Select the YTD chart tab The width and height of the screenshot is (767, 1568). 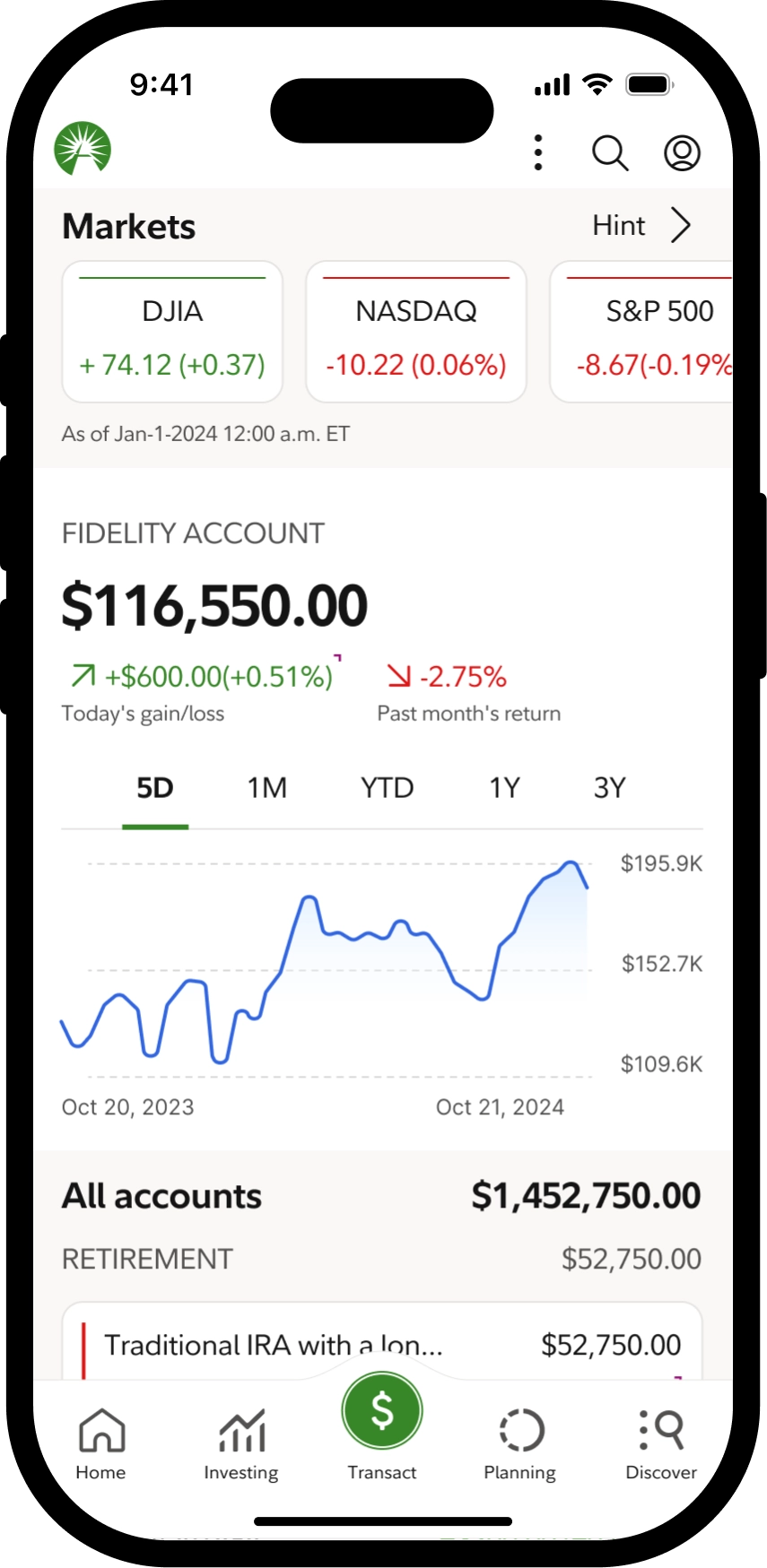click(x=387, y=788)
